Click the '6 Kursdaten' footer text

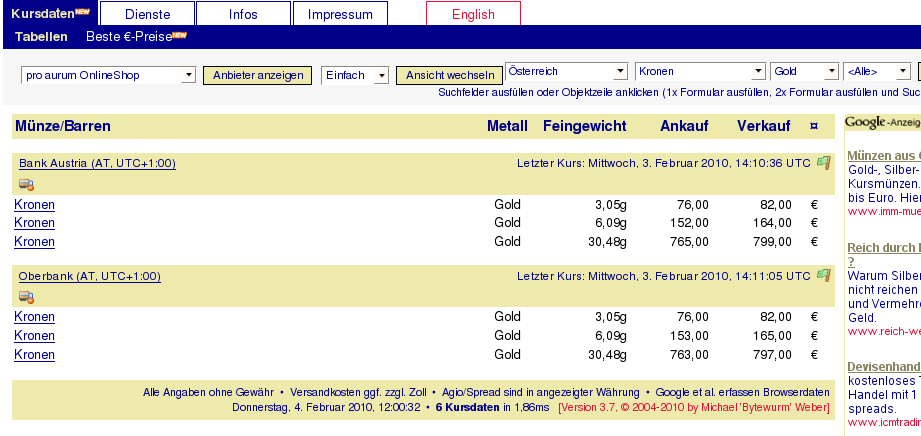[x=468, y=407]
